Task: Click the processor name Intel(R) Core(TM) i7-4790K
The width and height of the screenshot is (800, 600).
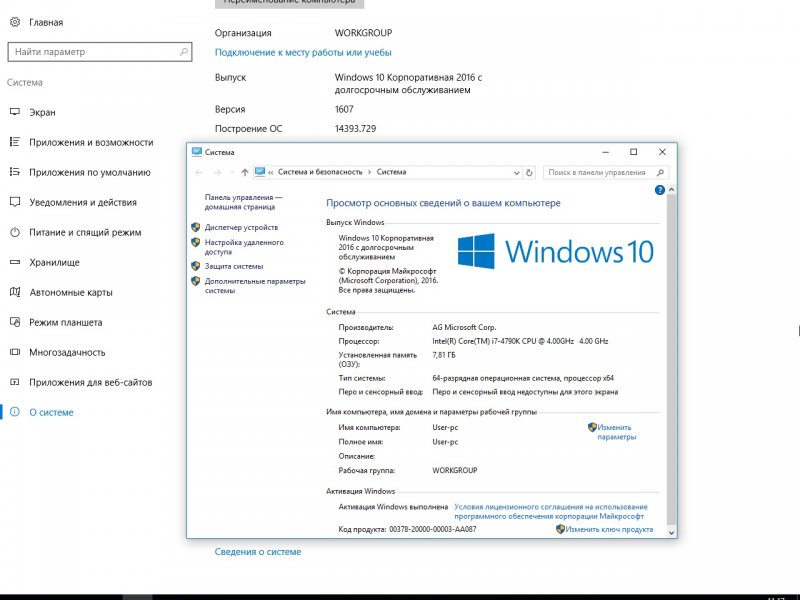Action: (x=520, y=341)
